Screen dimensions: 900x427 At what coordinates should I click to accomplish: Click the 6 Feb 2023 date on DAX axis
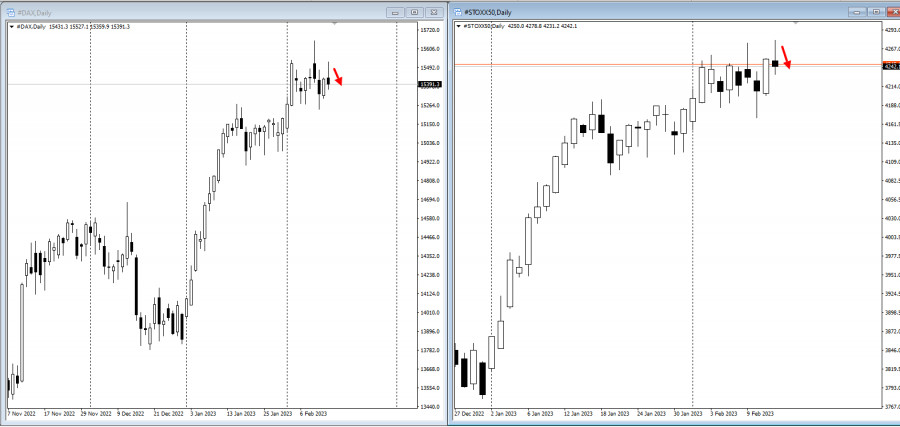(x=313, y=413)
